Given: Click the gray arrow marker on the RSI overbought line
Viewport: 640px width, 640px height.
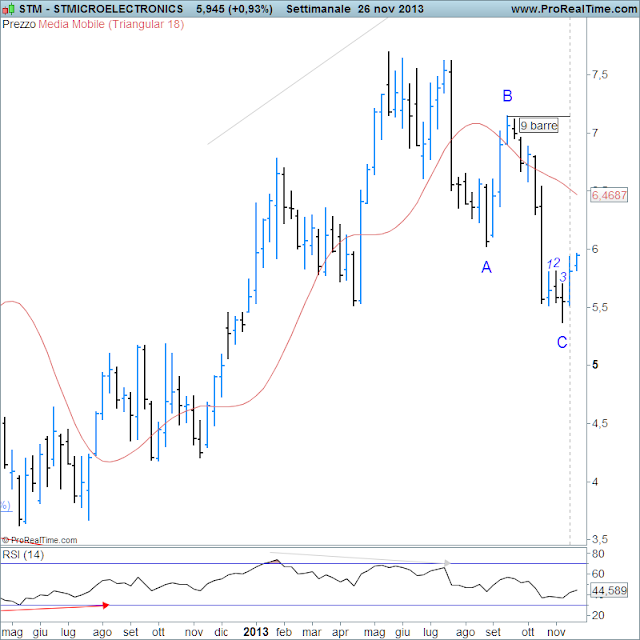Looking at the screenshot, I should (447, 563).
